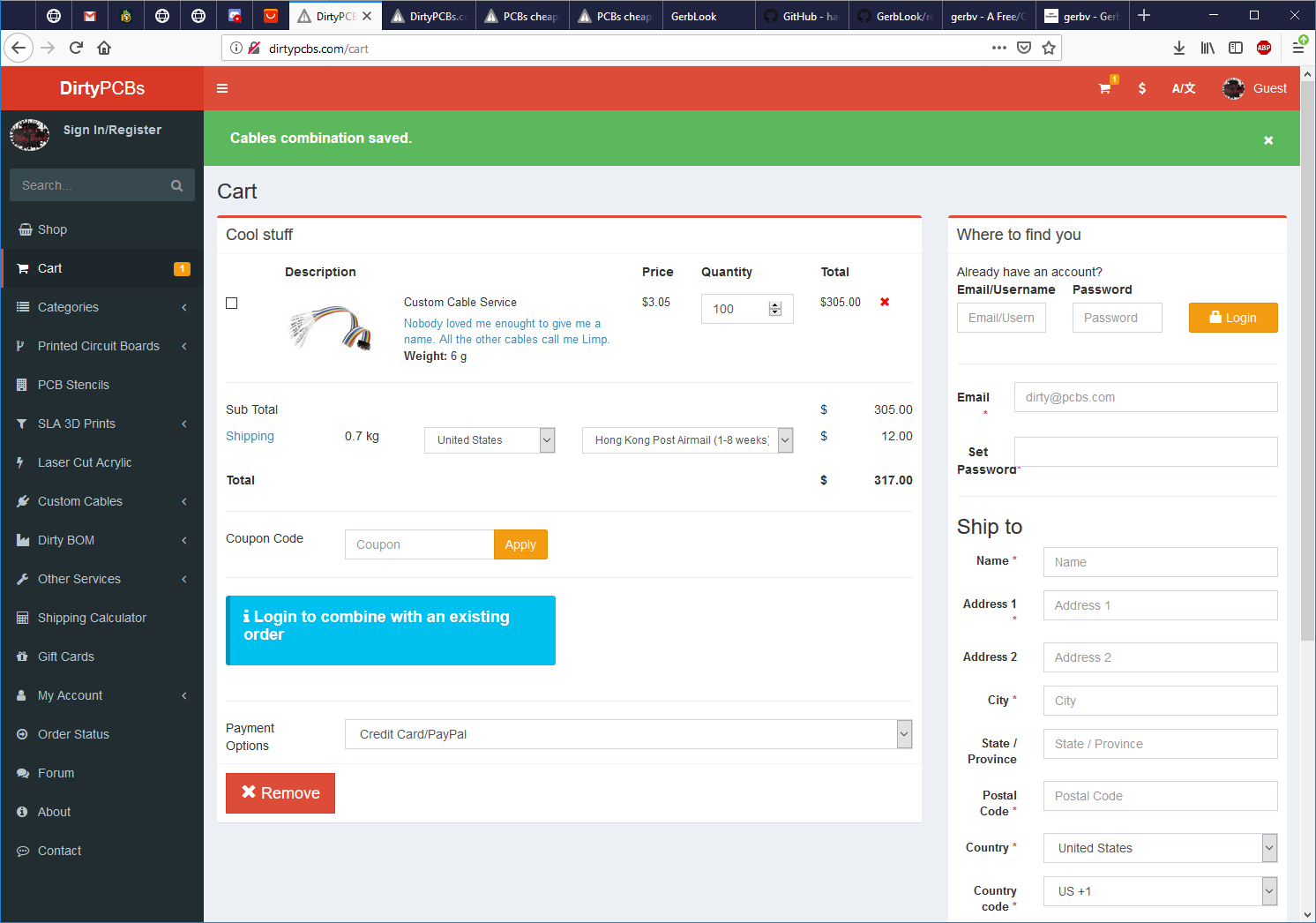This screenshot has height=923, width=1316.
Task: Open Gift Cards in the sidebar
Action: pyautogui.click(x=102, y=657)
